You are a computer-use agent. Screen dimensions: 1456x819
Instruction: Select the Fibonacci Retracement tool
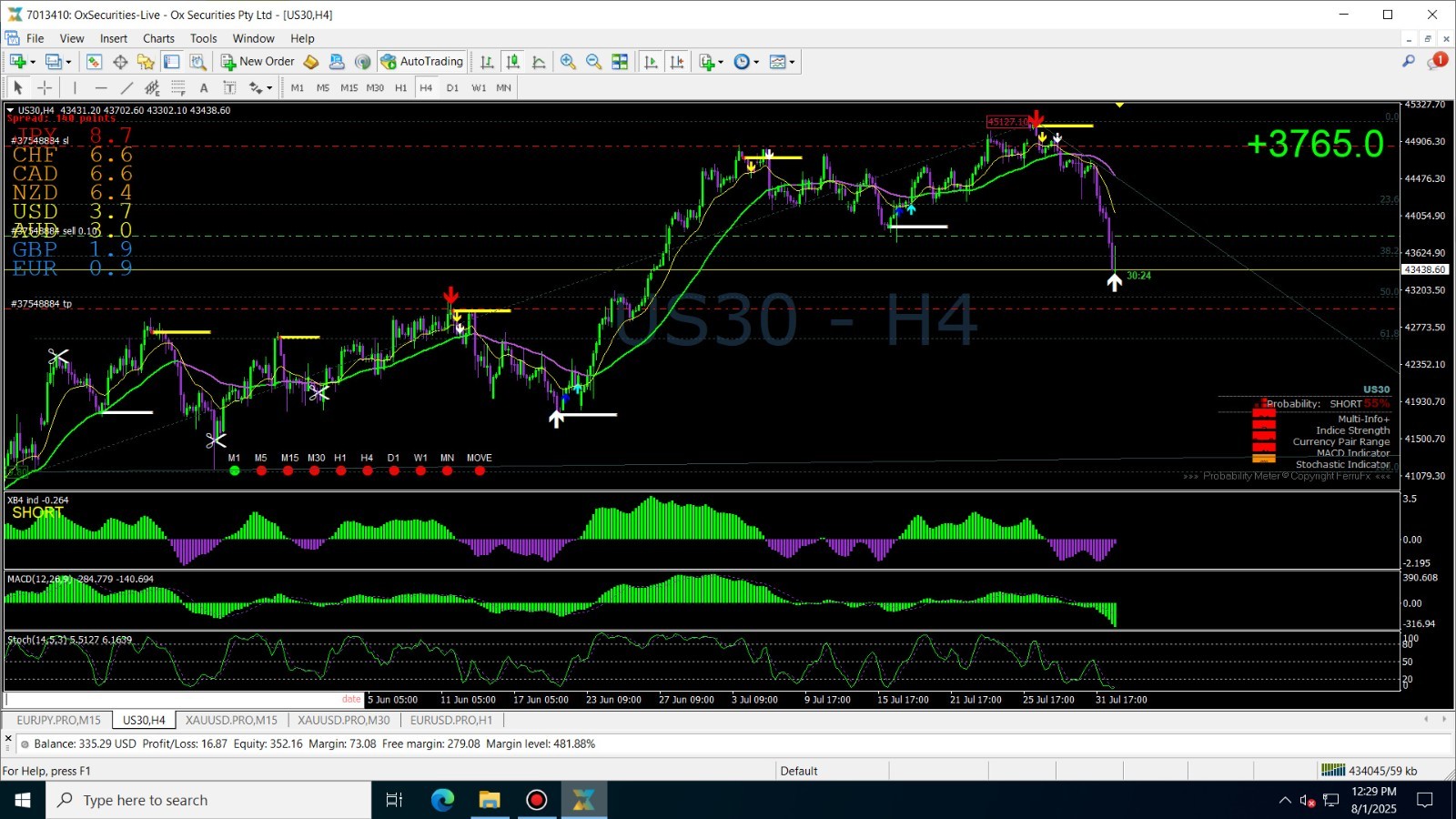178,87
